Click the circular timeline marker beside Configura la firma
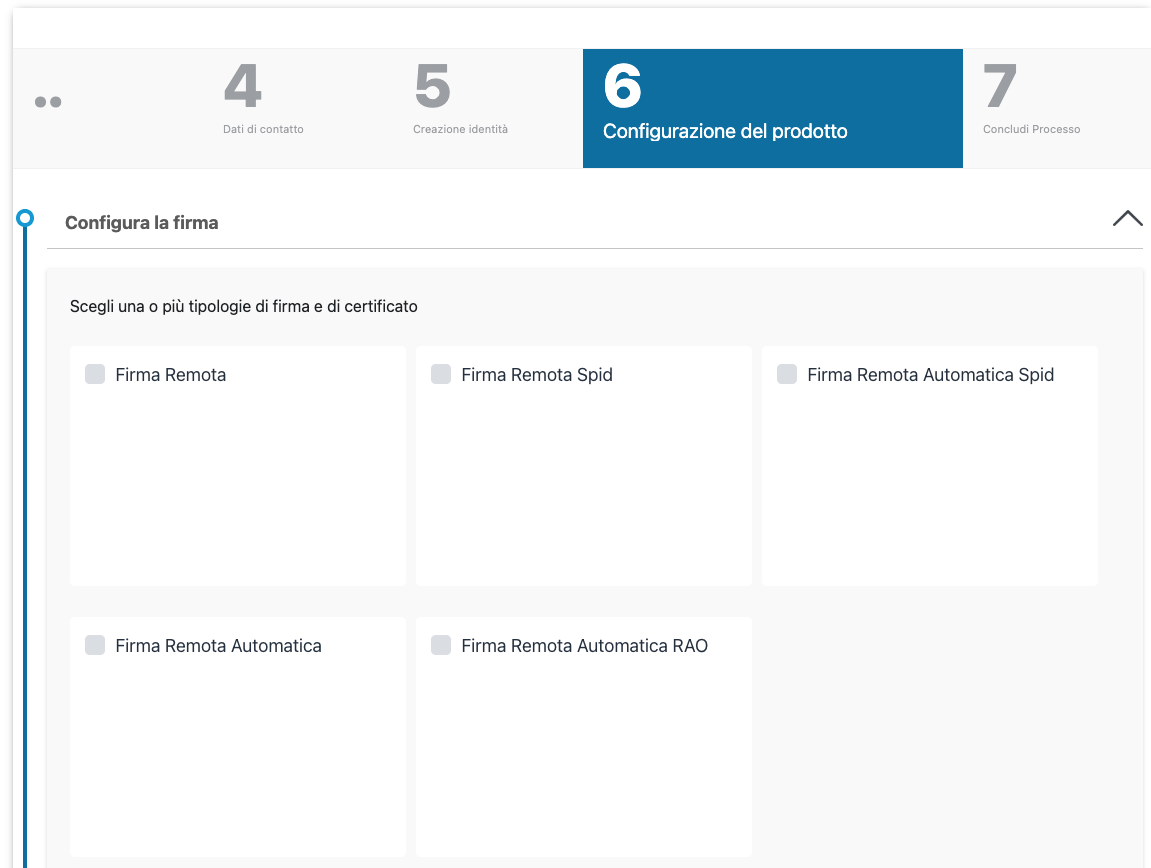 pos(26,217)
